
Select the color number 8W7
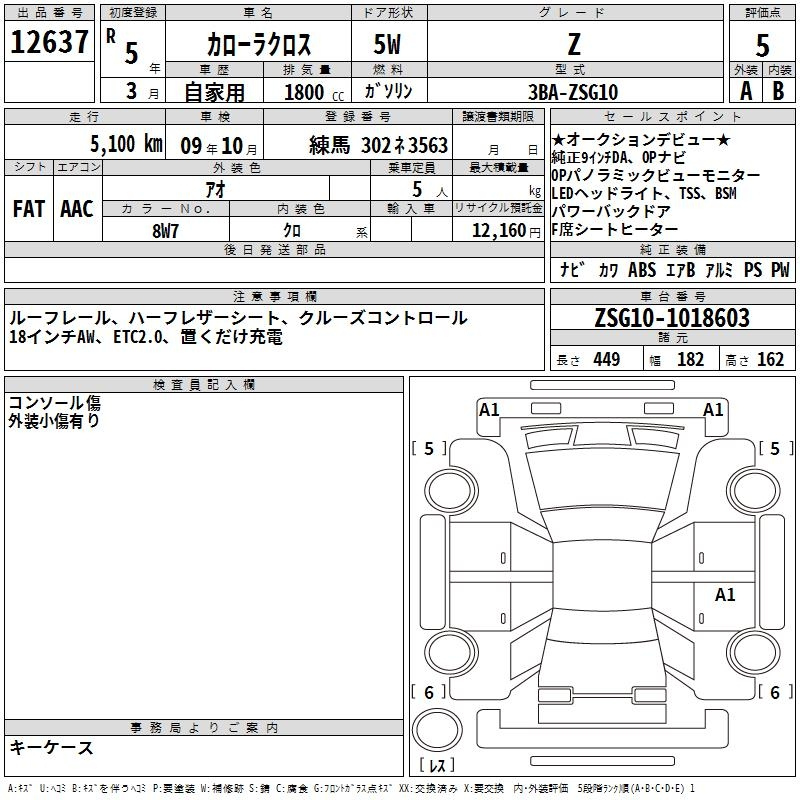[166, 230]
